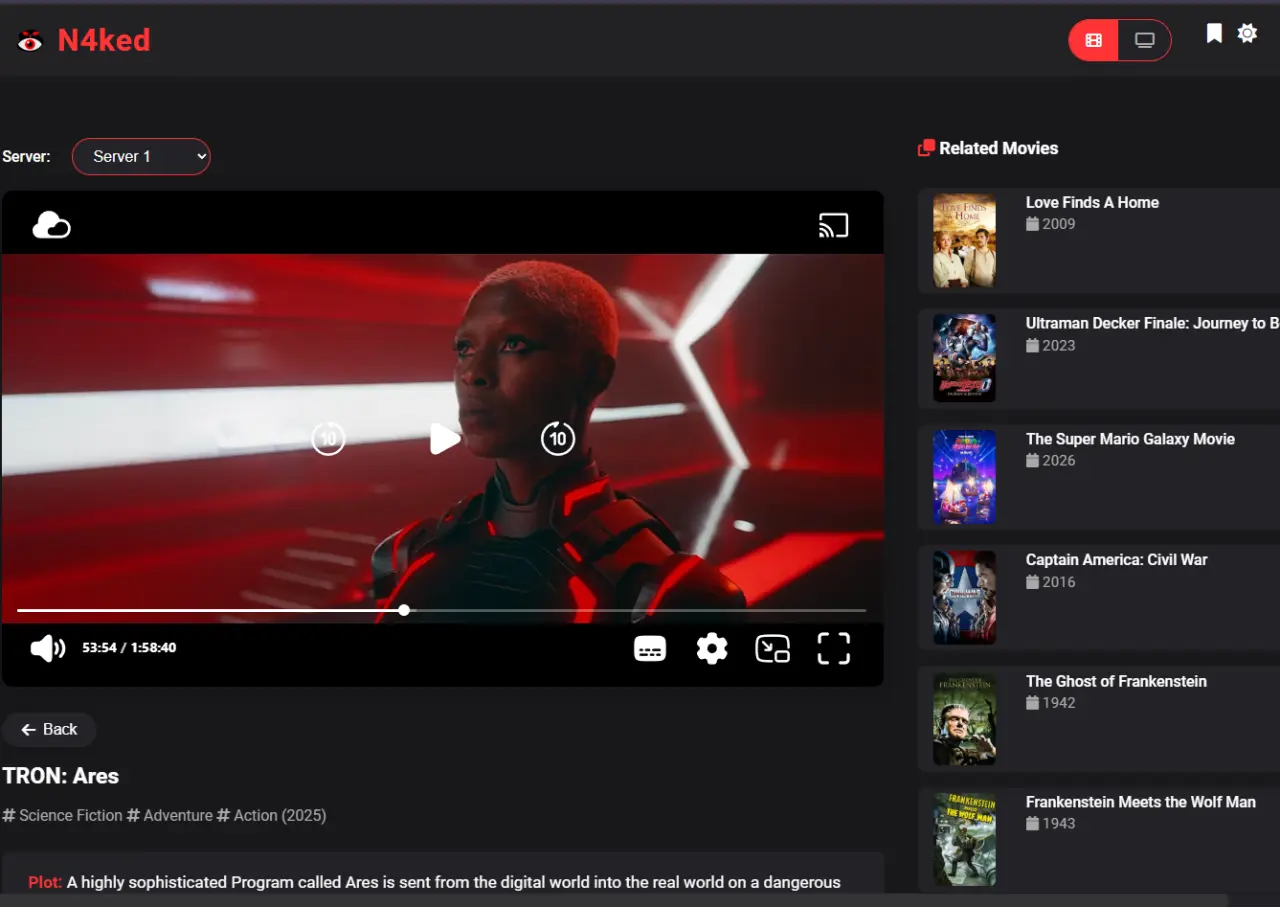Click the 53:54 / 1:58:40 timestamp
Viewport: 1280px width, 907px height.
pyautogui.click(x=129, y=648)
